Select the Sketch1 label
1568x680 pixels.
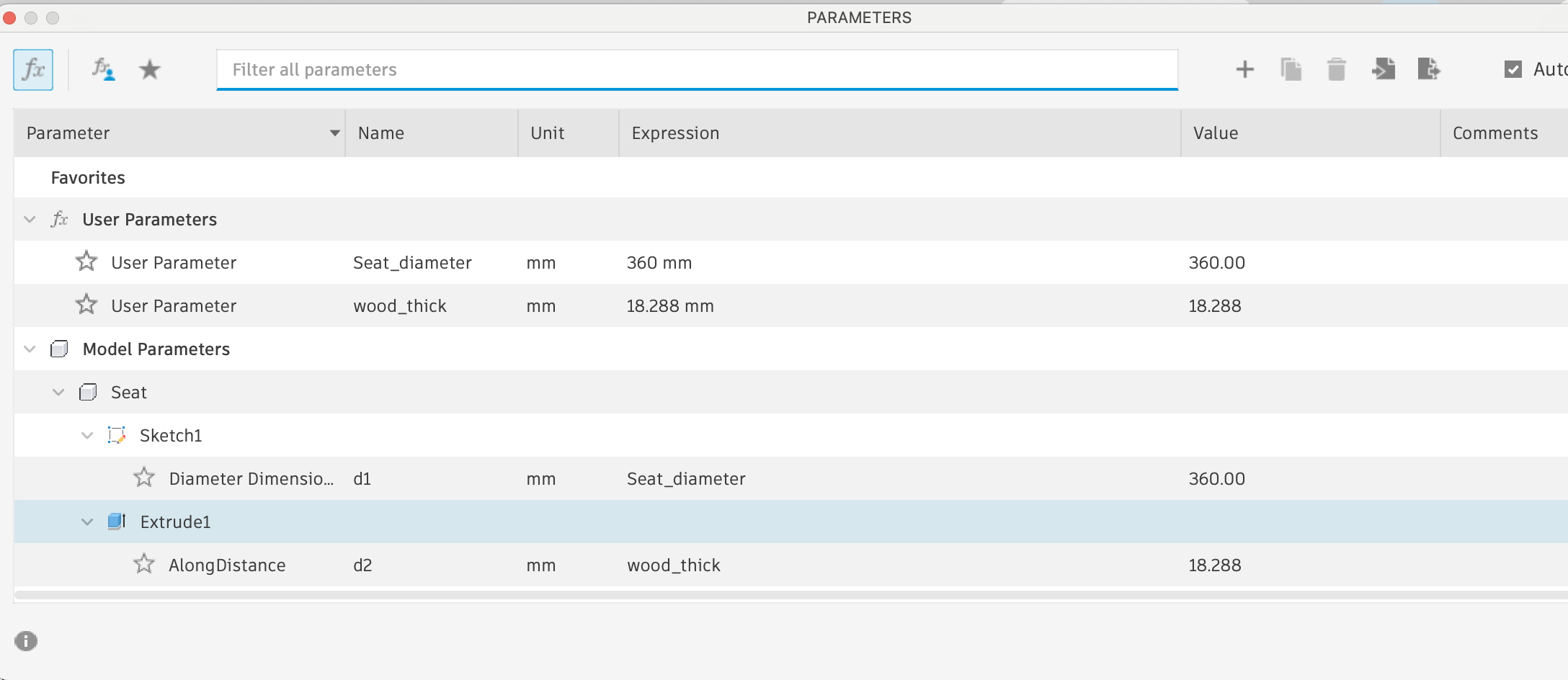click(x=171, y=436)
